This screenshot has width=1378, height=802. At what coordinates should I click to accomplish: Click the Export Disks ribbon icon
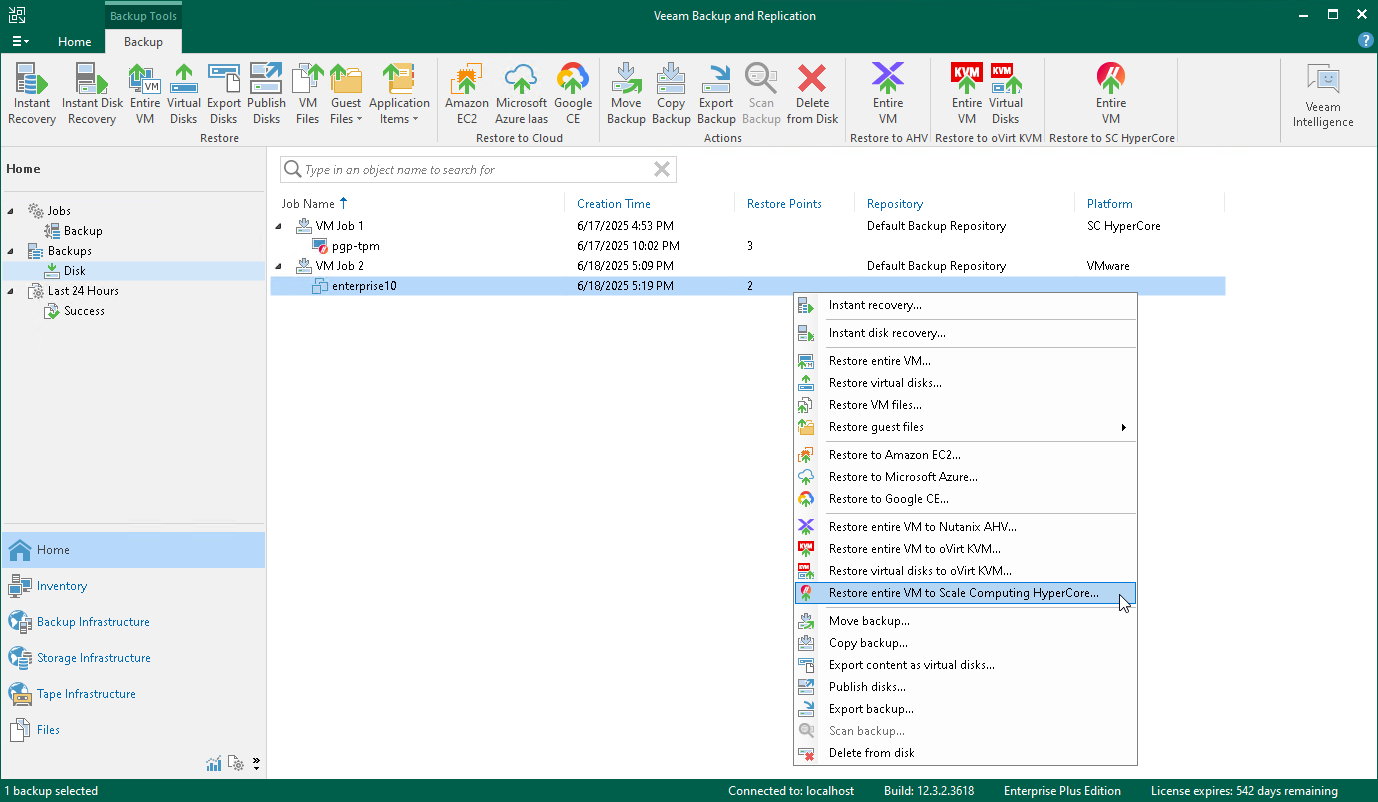(x=224, y=94)
